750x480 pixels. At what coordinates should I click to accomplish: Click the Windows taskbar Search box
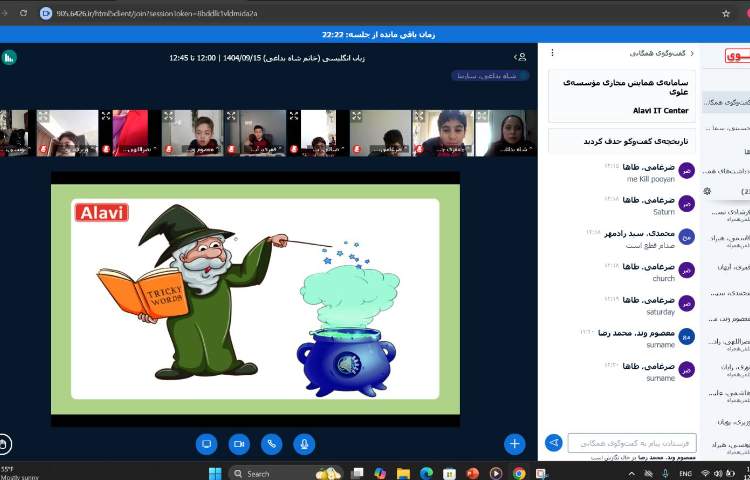point(270,473)
